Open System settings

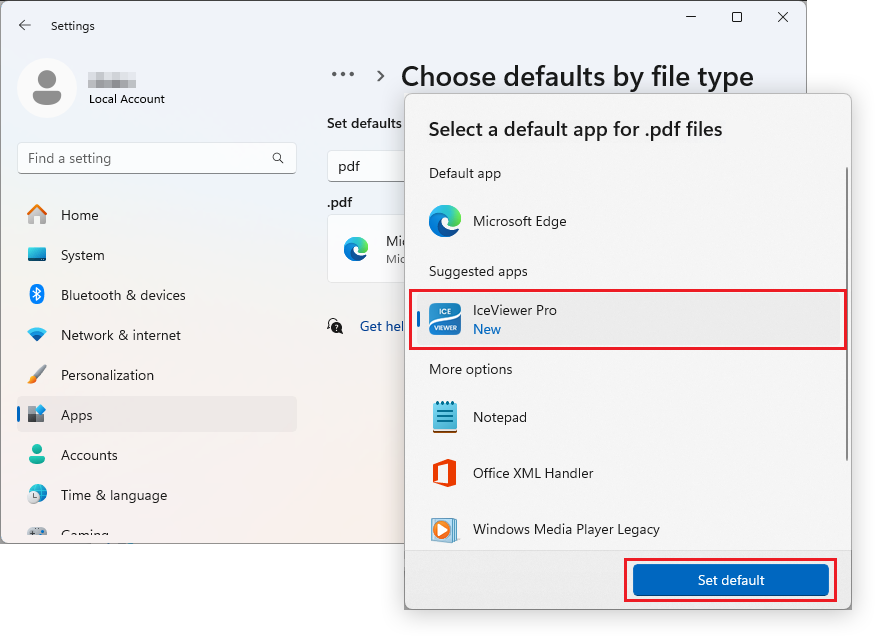(157, 255)
